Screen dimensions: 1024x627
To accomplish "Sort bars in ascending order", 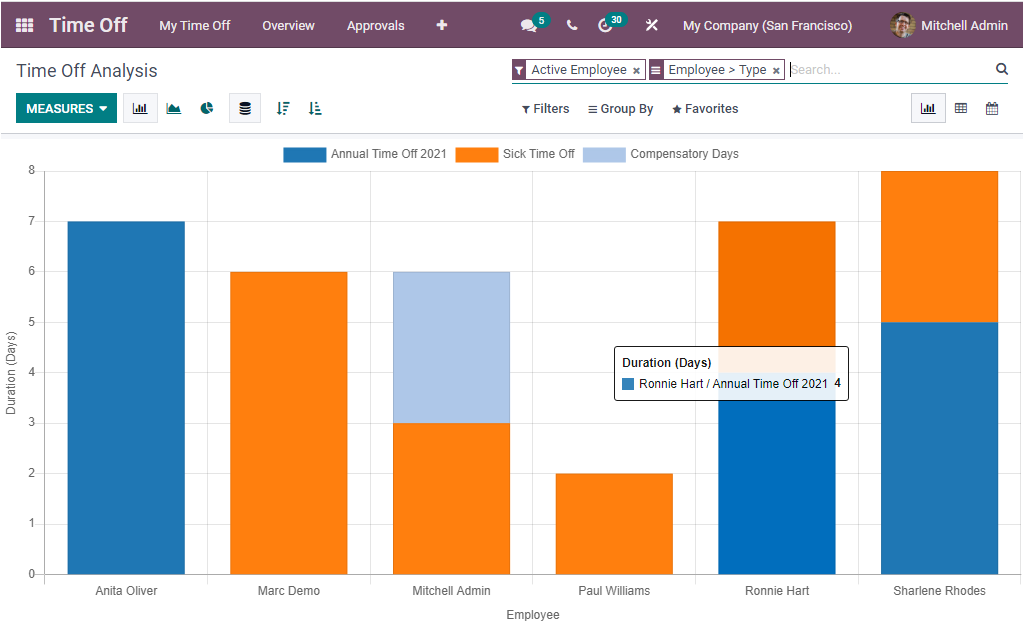I will pyautogui.click(x=315, y=108).
